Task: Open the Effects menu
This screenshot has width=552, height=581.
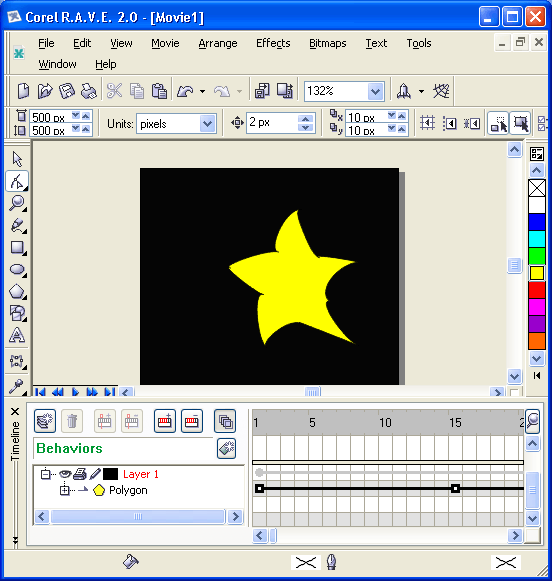Action: point(273,43)
